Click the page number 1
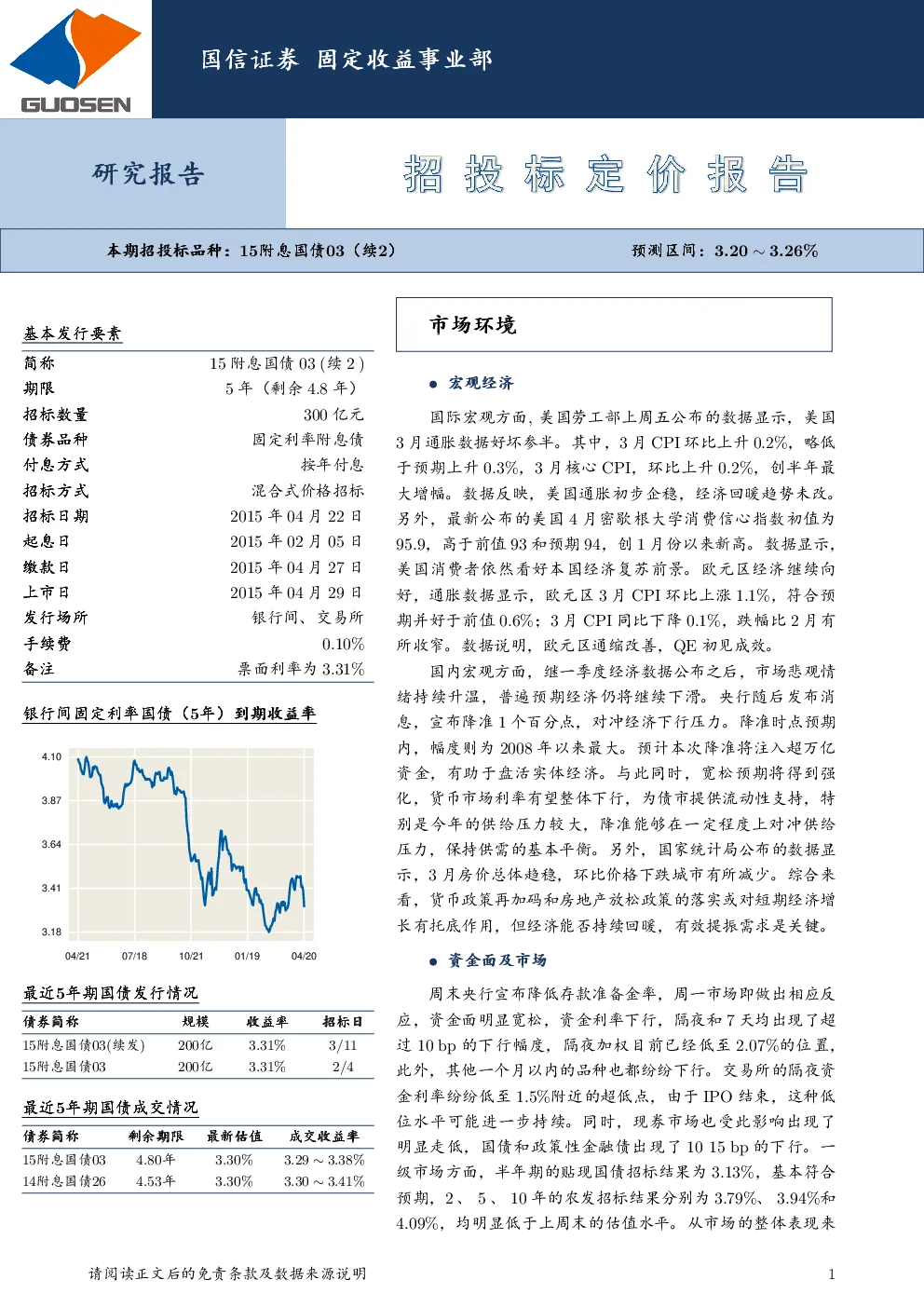This screenshot has height=1307, width=924. point(831,1274)
